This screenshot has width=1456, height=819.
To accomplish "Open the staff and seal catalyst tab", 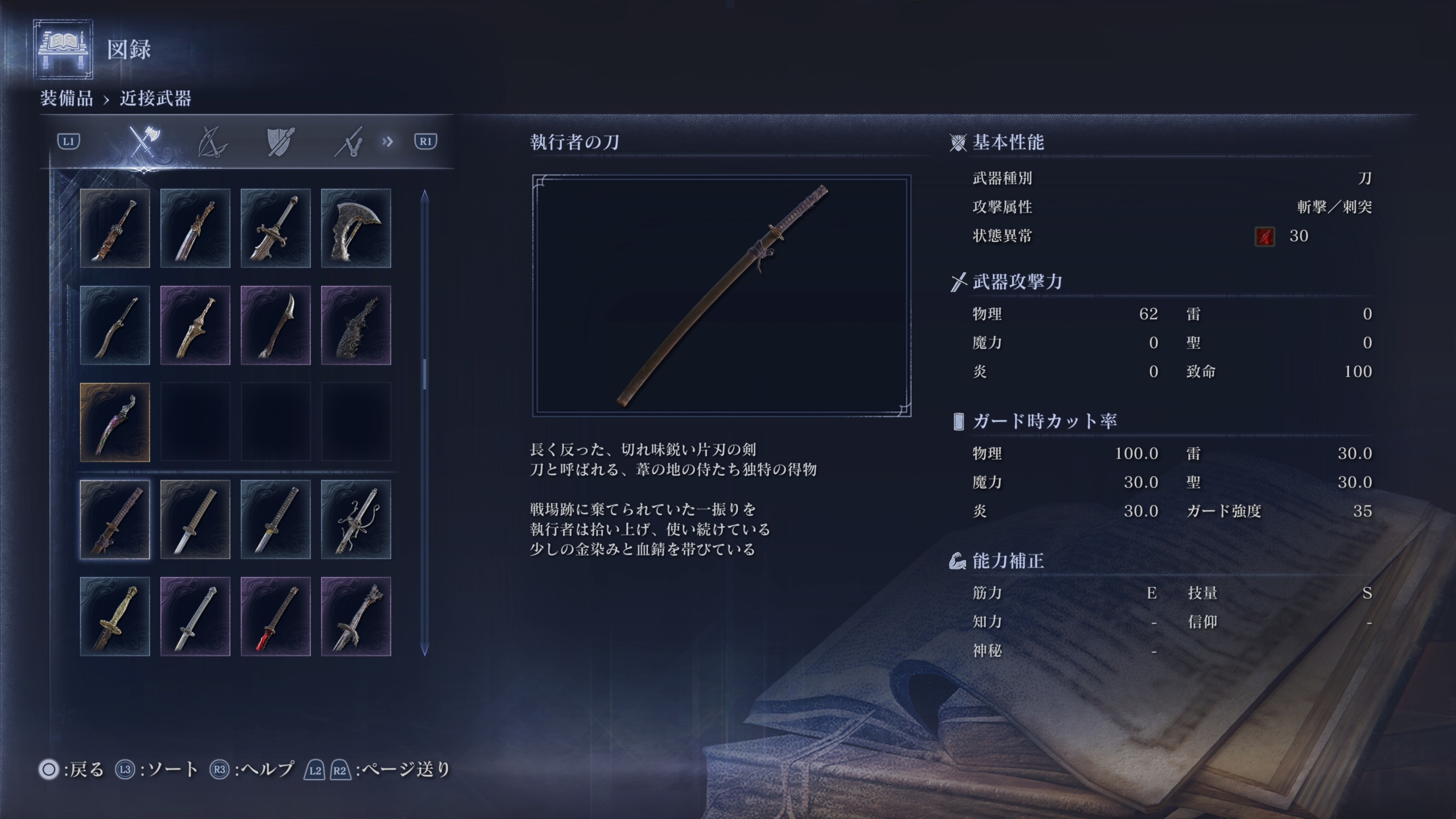I will pyautogui.click(x=349, y=142).
